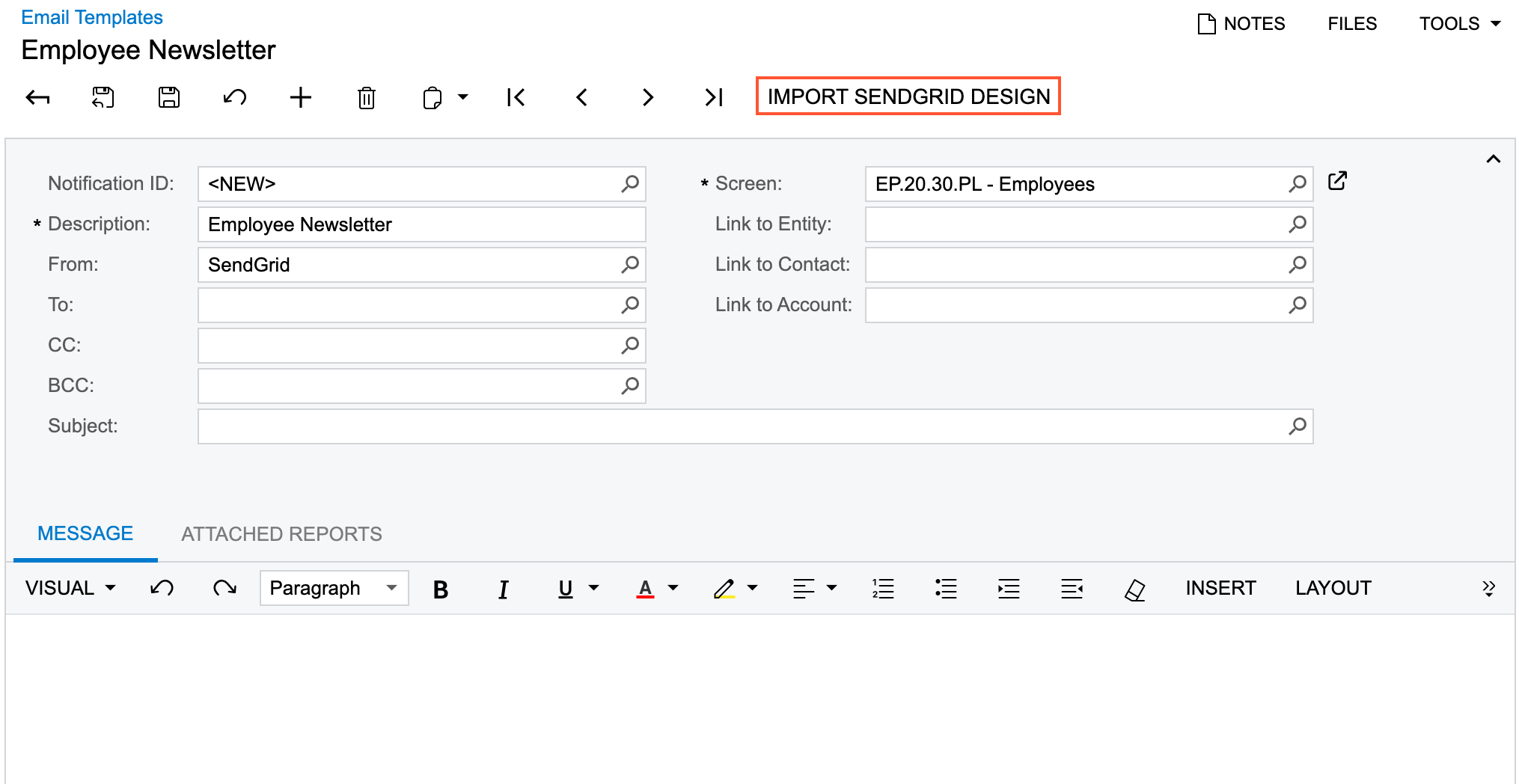Toggle bulleted list formatting
Screen dimensions: 1519x784
(x=946, y=589)
